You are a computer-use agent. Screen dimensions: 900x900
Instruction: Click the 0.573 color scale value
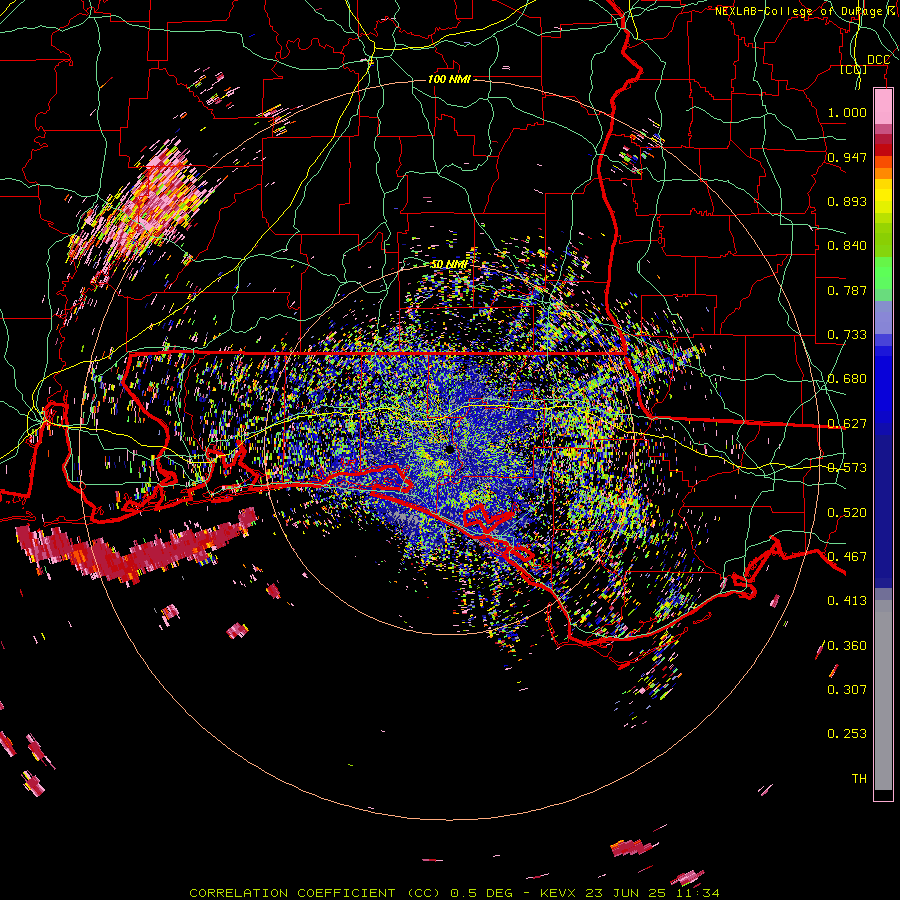click(847, 468)
